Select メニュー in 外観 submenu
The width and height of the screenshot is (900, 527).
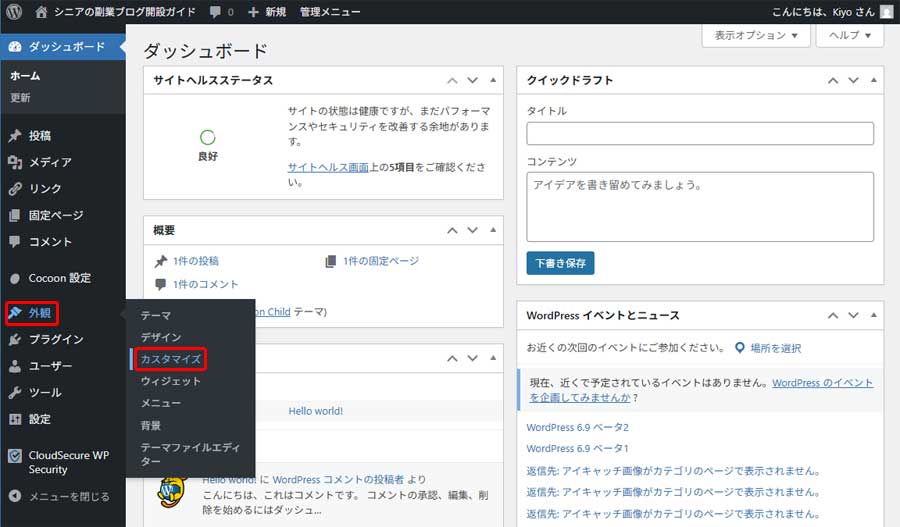[161, 404]
